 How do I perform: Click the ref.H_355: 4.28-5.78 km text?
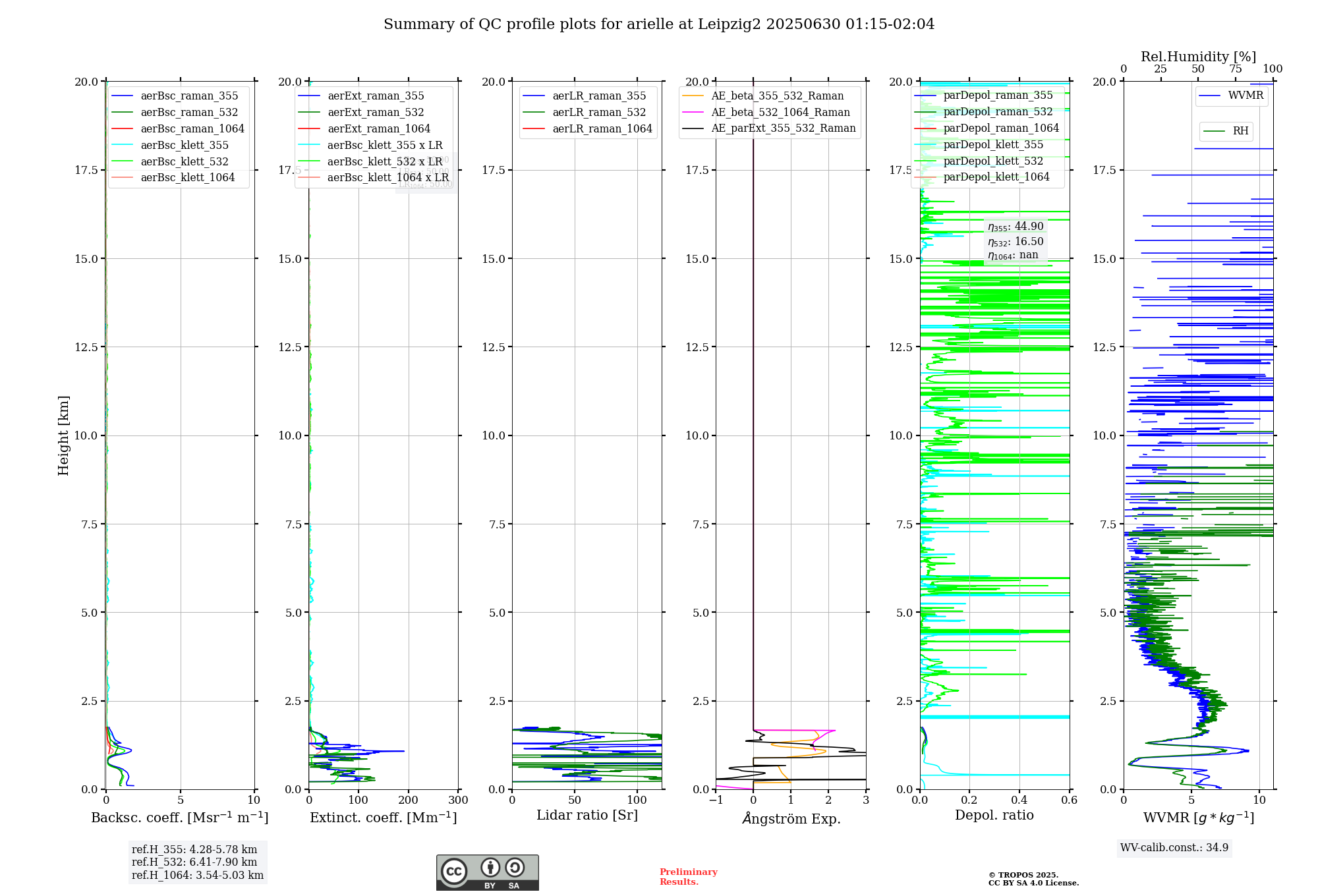[x=194, y=850]
